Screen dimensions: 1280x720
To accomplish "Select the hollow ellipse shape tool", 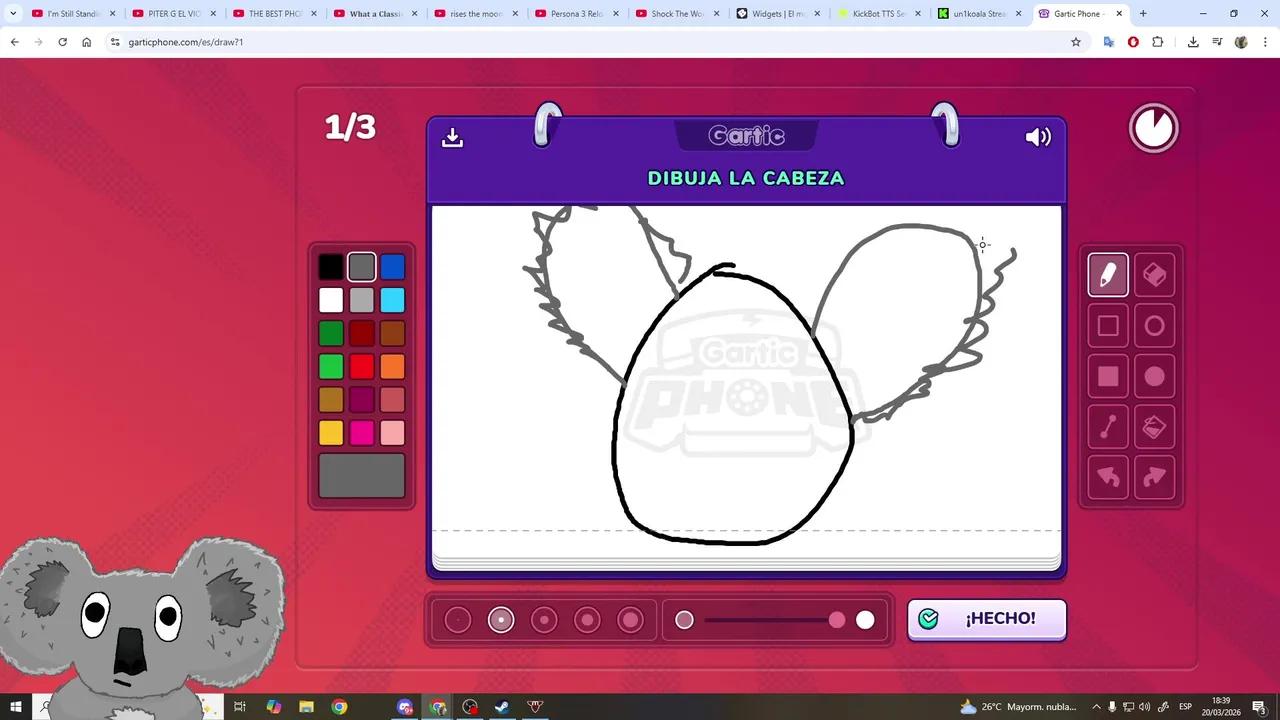I will pyautogui.click(x=1154, y=325).
